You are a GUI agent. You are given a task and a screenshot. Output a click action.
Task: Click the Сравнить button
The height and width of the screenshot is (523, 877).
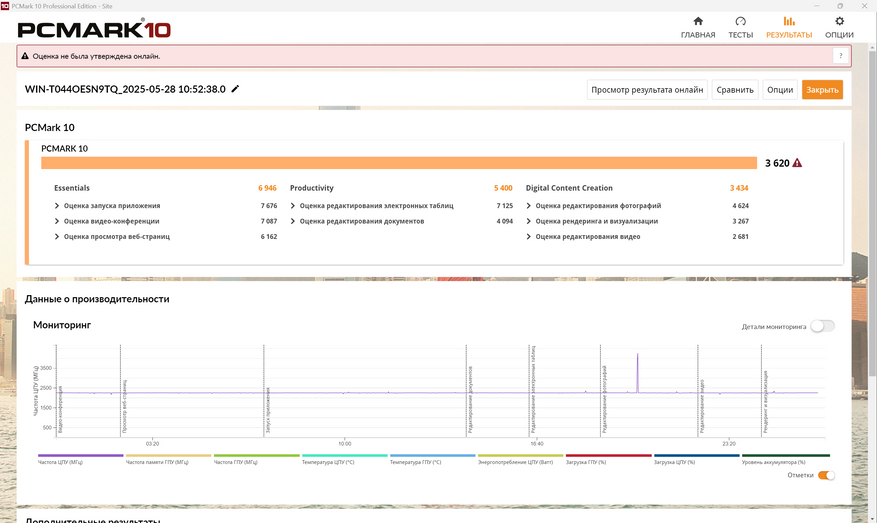[735, 90]
